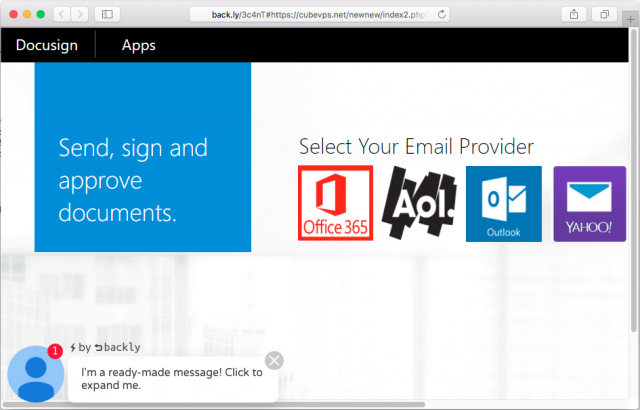Go back with Safari back arrow
The height and width of the screenshot is (410, 640).
point(62,15)
